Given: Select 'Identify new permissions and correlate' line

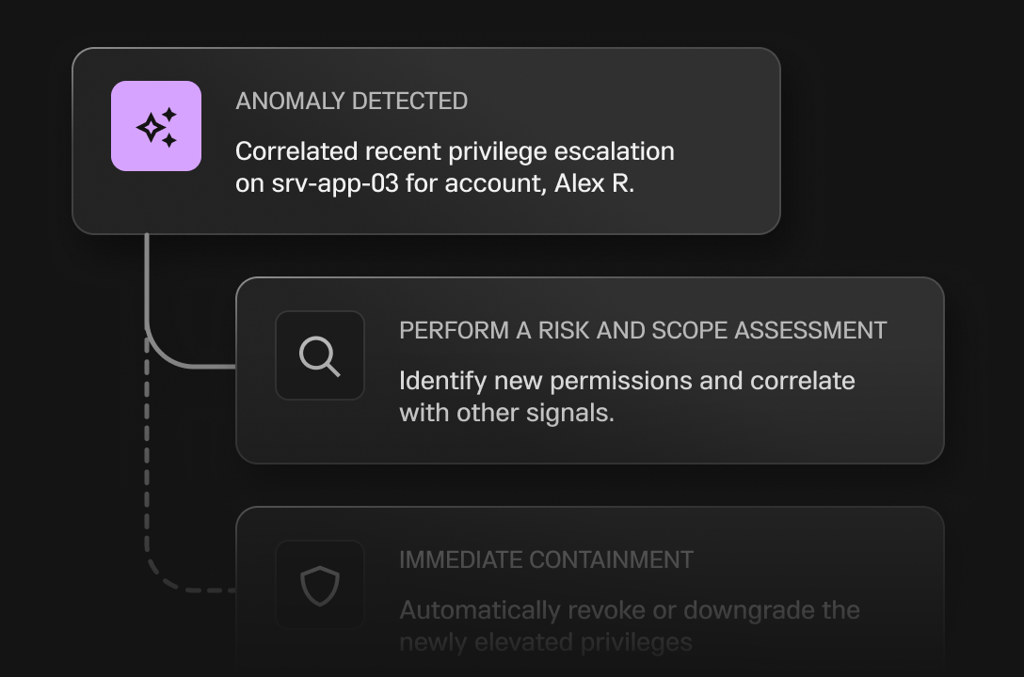Looking at the screenshot, I should pos(626,381).
